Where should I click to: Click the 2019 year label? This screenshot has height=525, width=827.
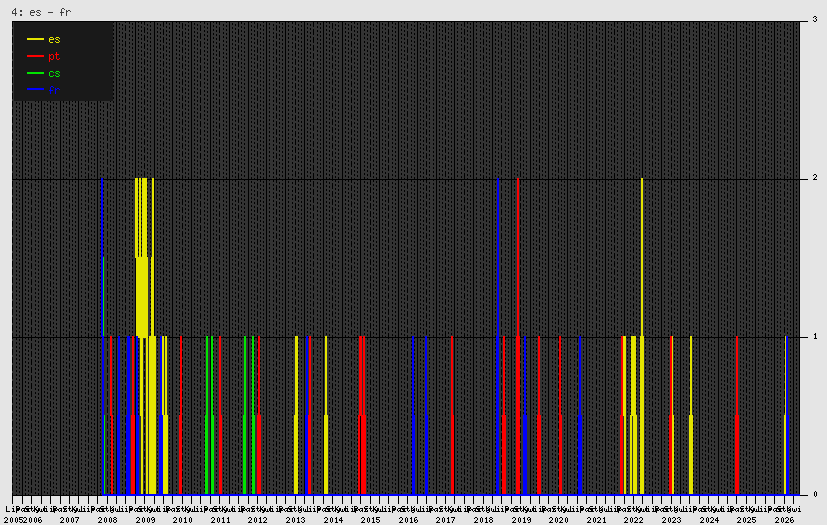coord(521,520)
